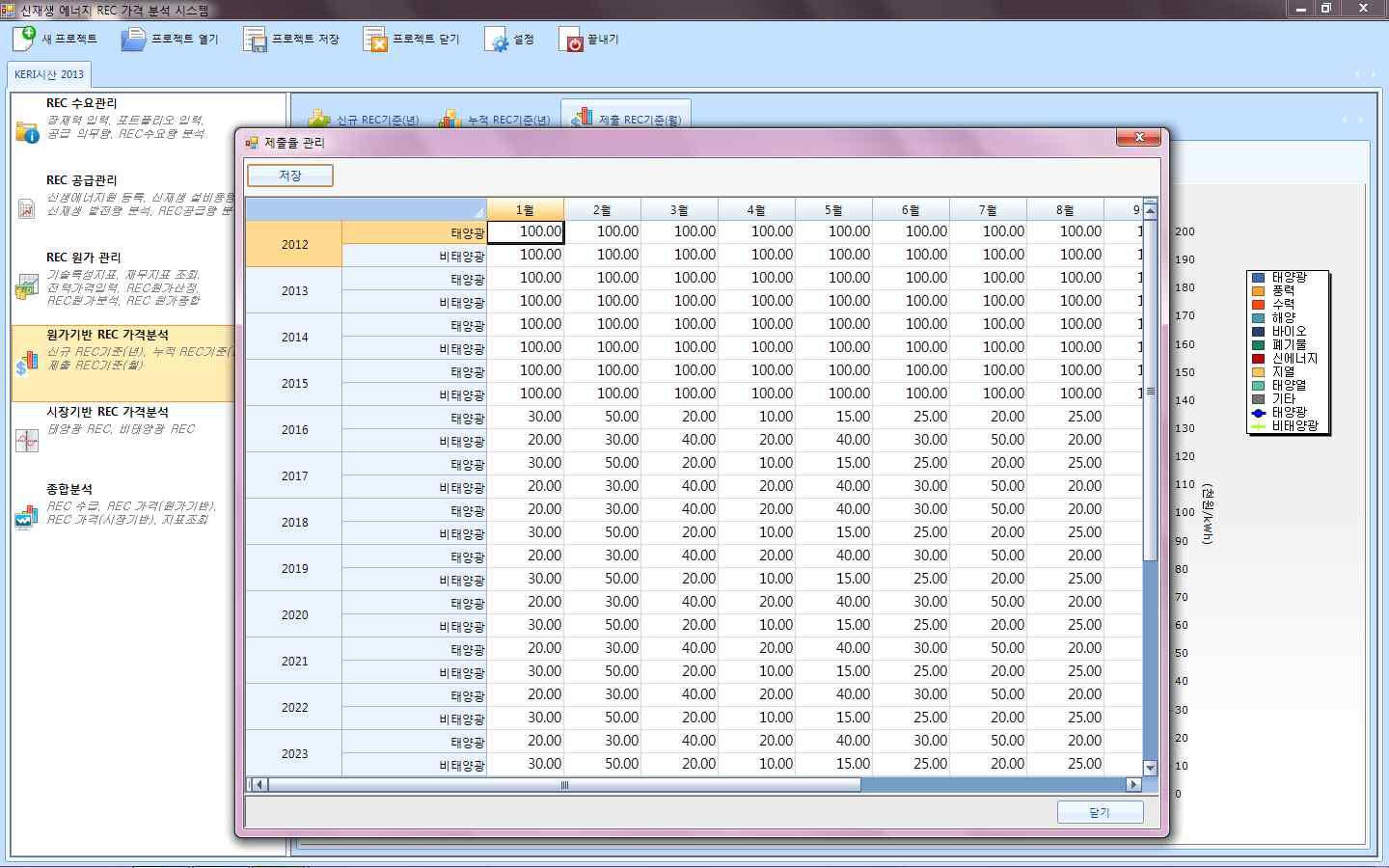
Task: Click 2014 비태양광 row label
Action: [x=415, y=348]
